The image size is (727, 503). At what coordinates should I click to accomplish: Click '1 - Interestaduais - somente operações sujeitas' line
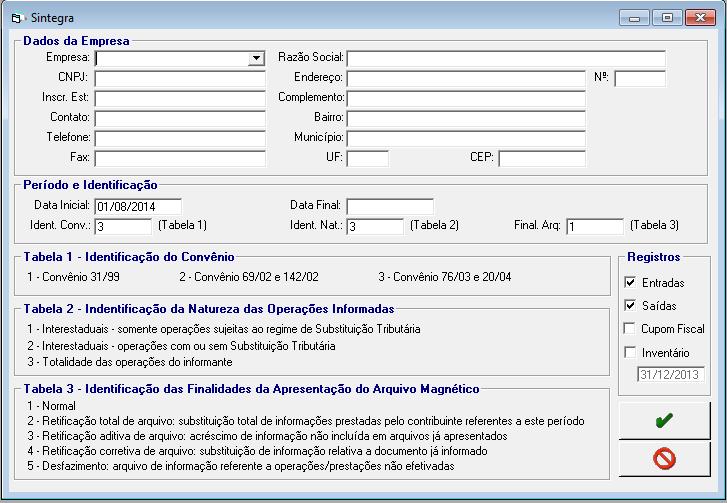[x=224, y=329]
